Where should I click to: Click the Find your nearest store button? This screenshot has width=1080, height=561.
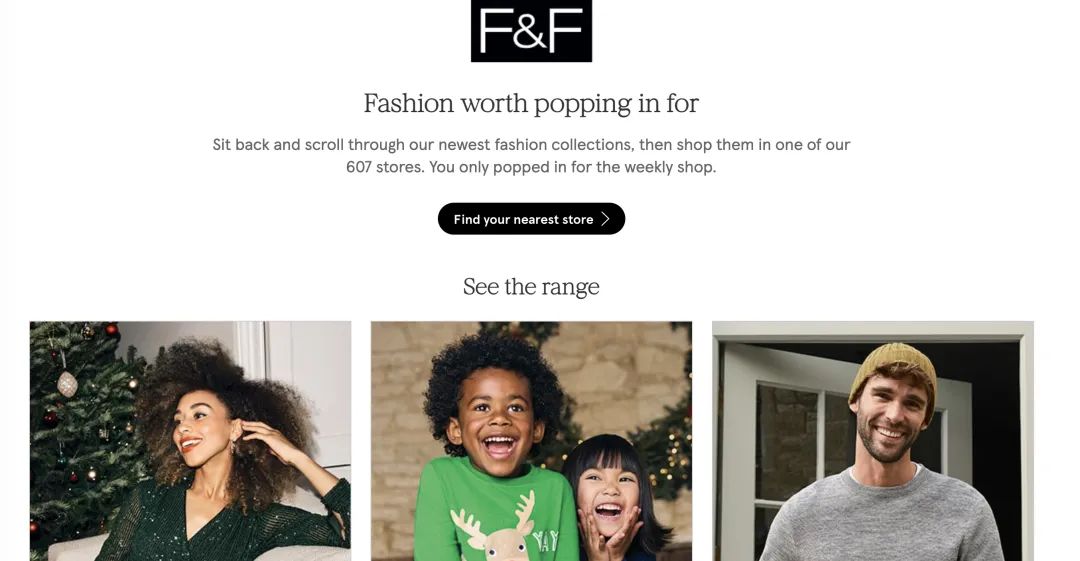pos(531,218)
